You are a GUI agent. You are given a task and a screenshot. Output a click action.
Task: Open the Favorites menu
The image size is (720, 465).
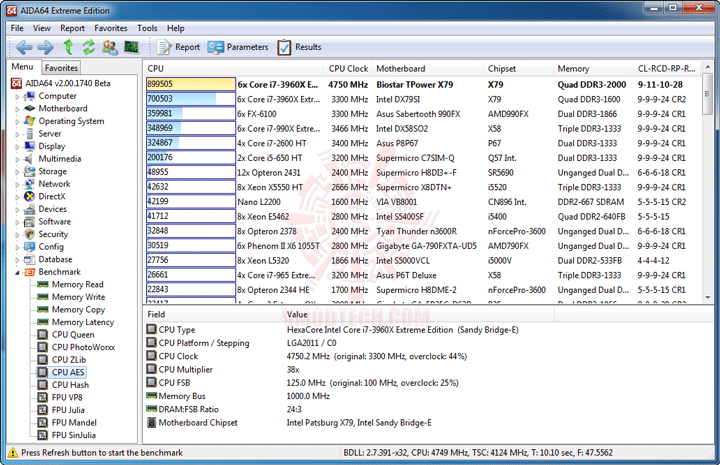click(111, 28)
